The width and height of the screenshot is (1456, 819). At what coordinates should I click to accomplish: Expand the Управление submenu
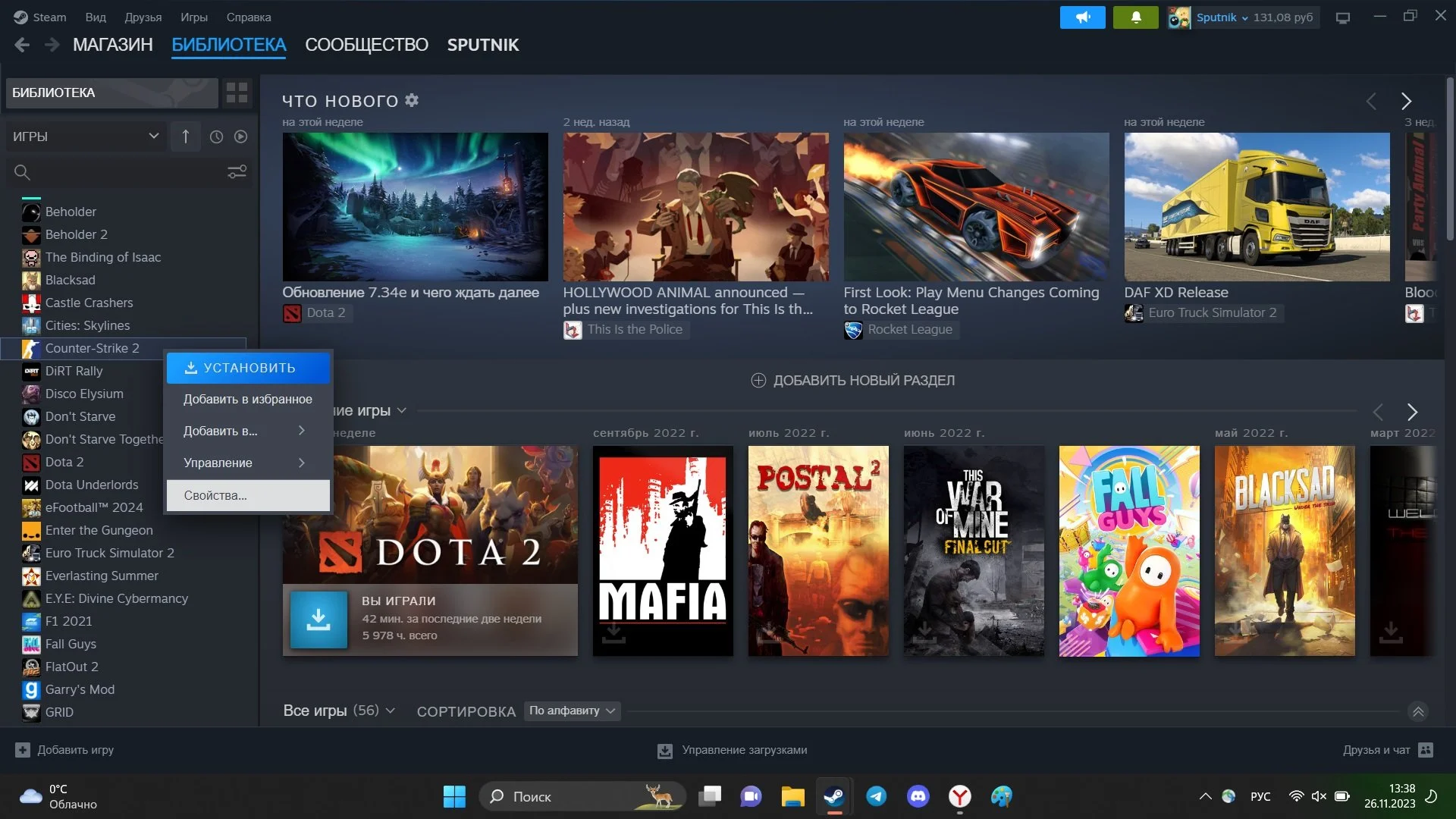click(248, 463)
